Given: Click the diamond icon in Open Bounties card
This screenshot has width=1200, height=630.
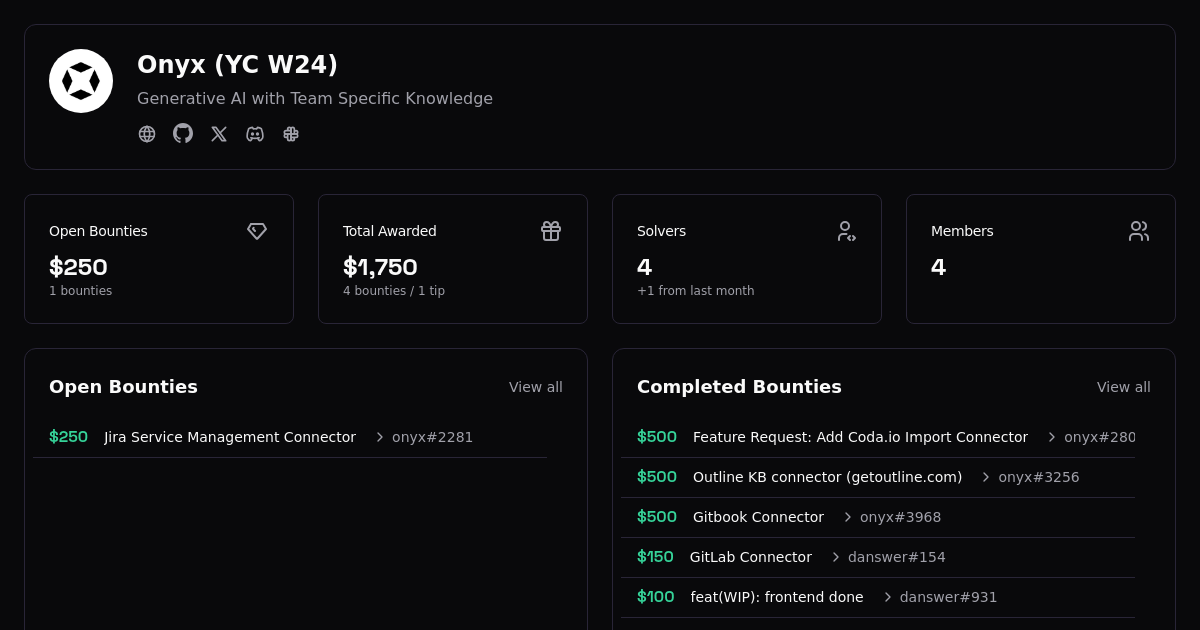Looking at the screenshot, I should [257, 231].
